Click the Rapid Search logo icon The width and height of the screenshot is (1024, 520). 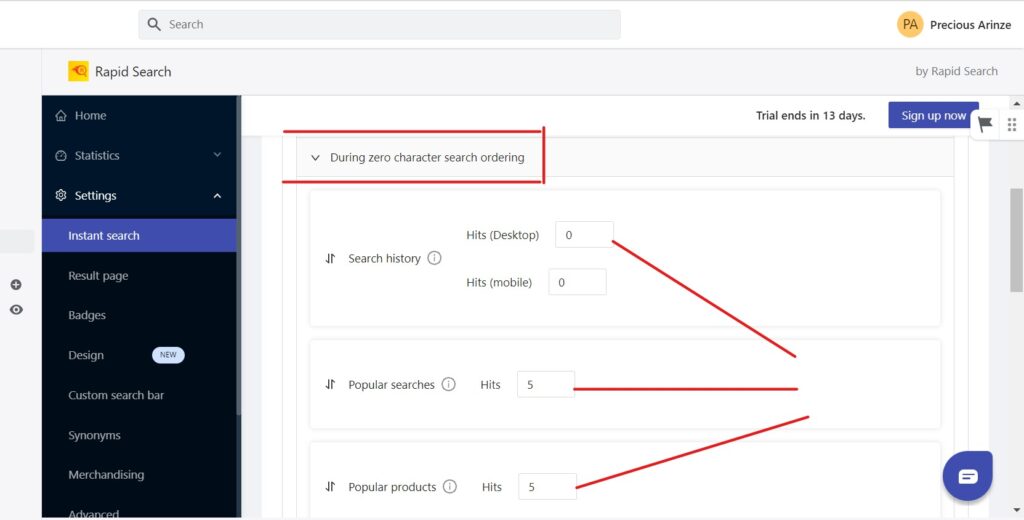click(78, 71)
